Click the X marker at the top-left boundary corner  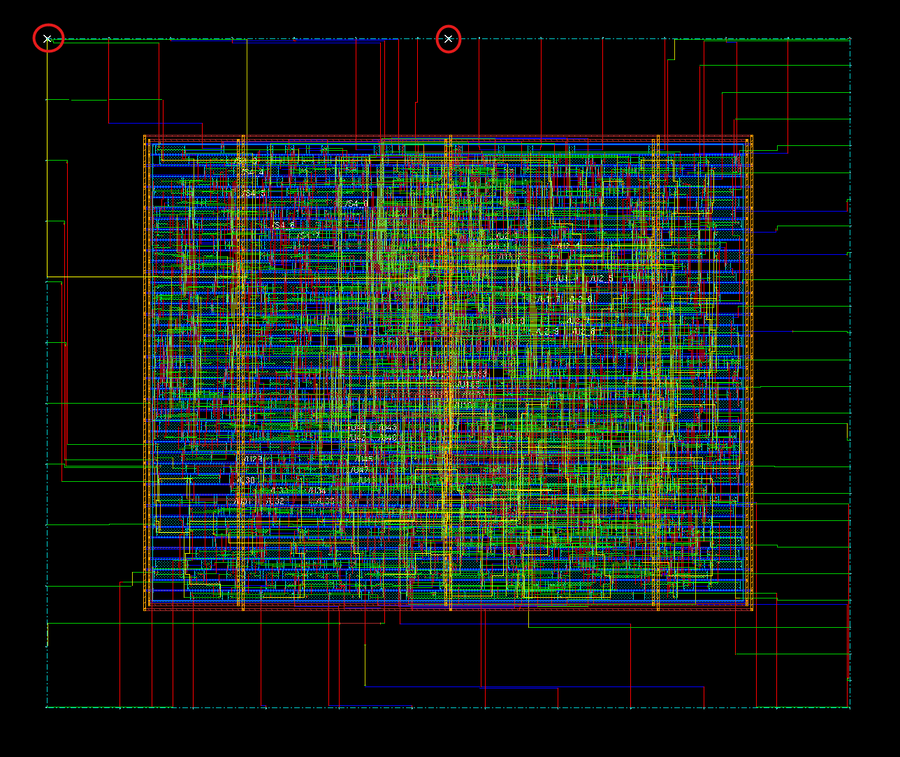point(48,38)
